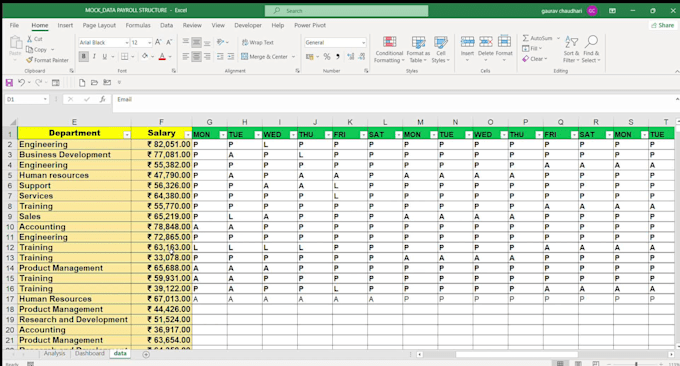Open the File tab
The height and width of the screenshot is (366, 680).
point(14,25)
